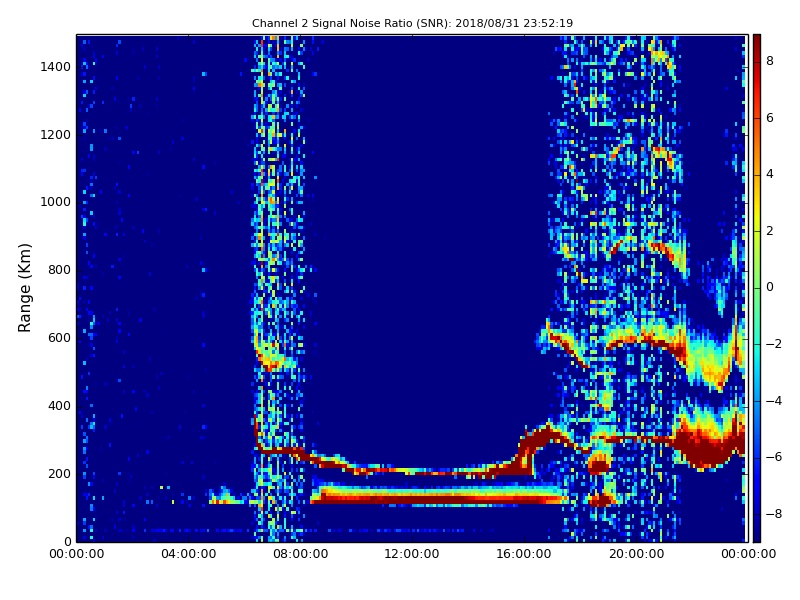Click the colorbar label 2
The image size is (800, 600).
(770, 231)
